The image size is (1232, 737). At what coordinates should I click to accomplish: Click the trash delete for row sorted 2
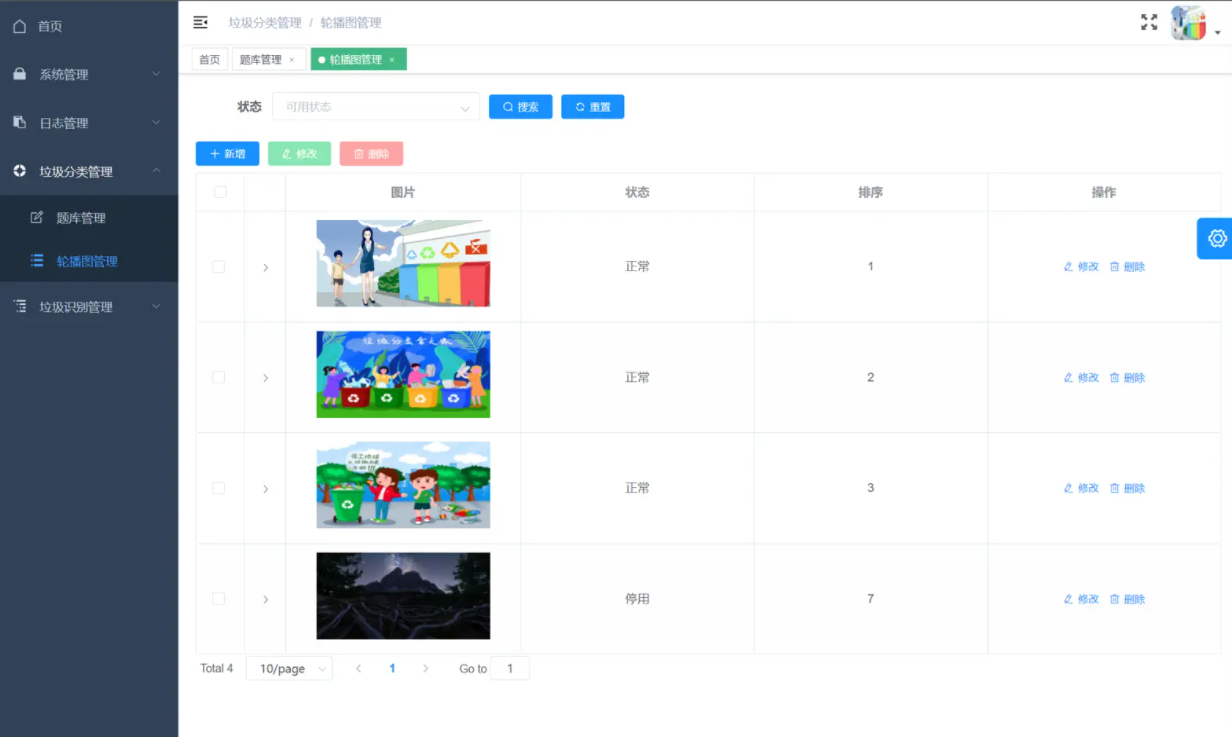coord(1127,378)
